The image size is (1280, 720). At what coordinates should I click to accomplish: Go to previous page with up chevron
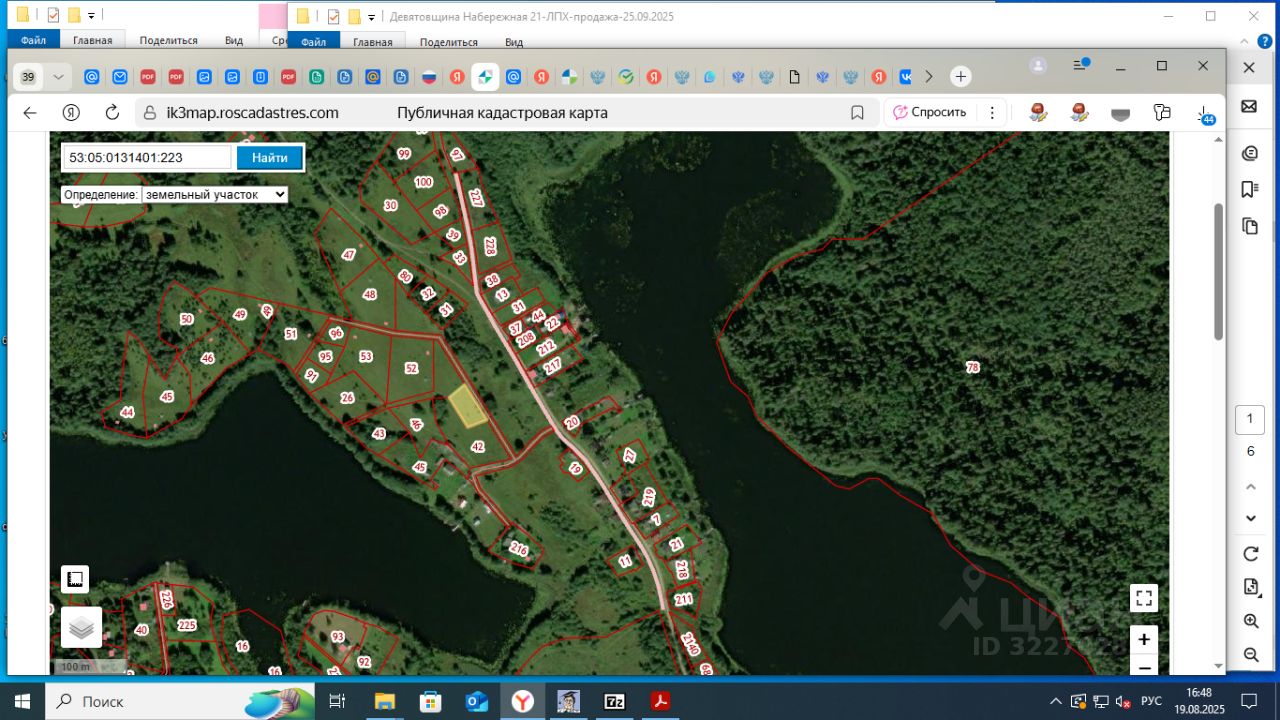[1250, 487]
